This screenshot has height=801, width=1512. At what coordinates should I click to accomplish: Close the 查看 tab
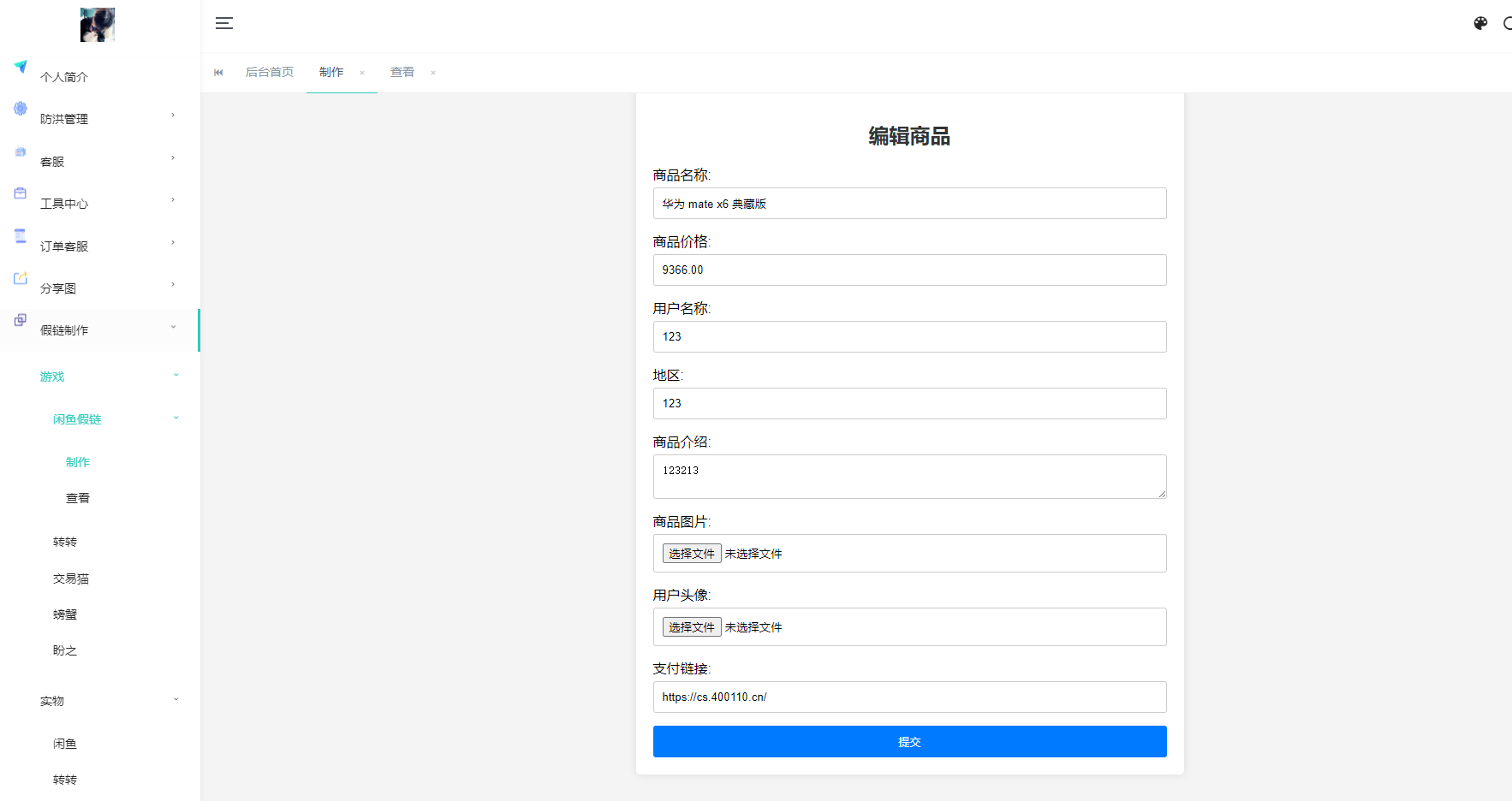click(433, 73)
